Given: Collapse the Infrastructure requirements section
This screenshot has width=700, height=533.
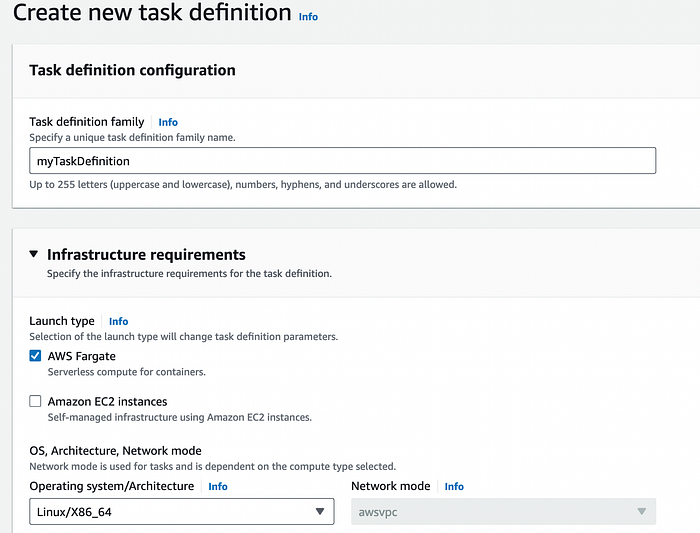Looking at the screenshot, I should click(34, 254).
